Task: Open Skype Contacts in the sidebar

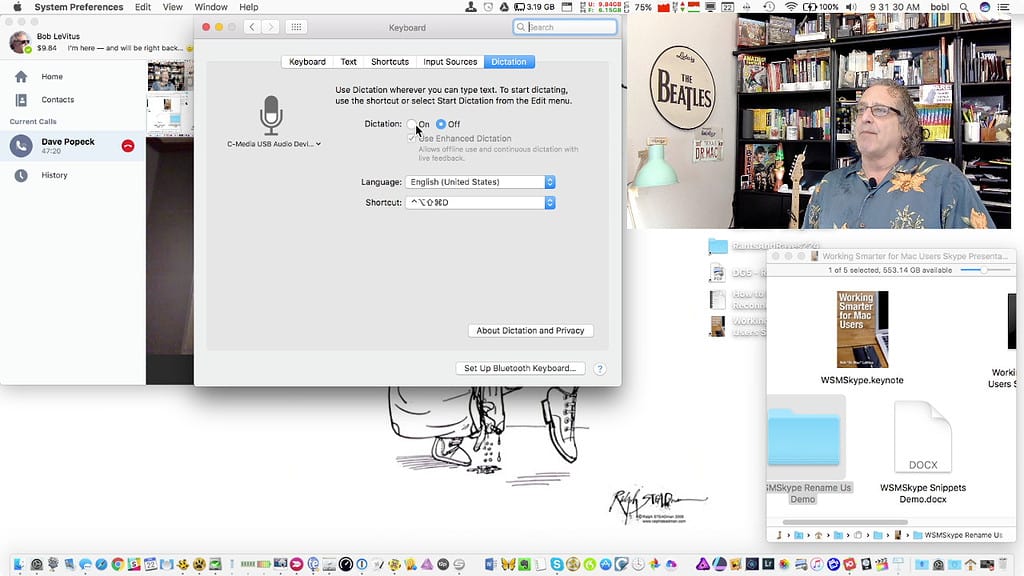Action: point(57,100)
